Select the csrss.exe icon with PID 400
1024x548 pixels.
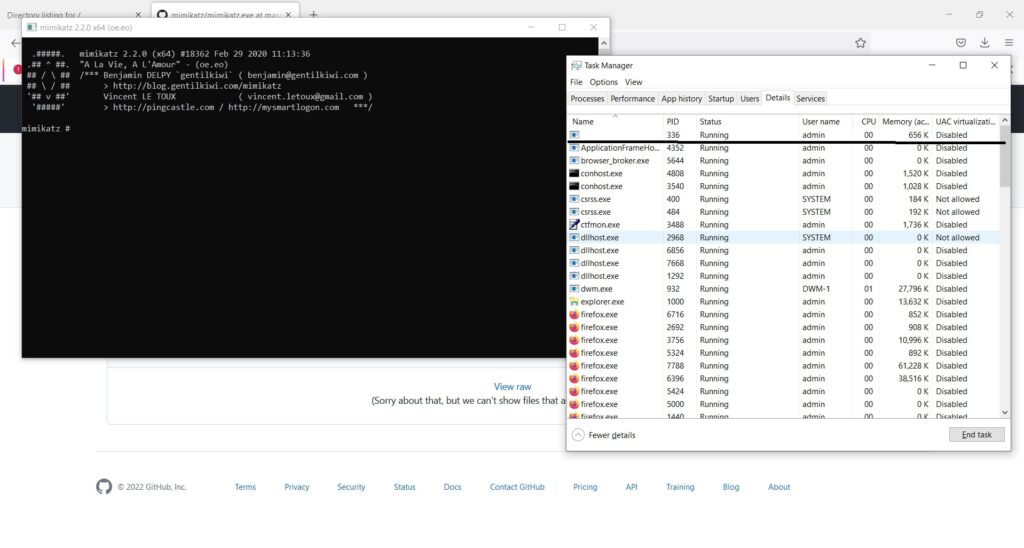click(x=574, y=199)
